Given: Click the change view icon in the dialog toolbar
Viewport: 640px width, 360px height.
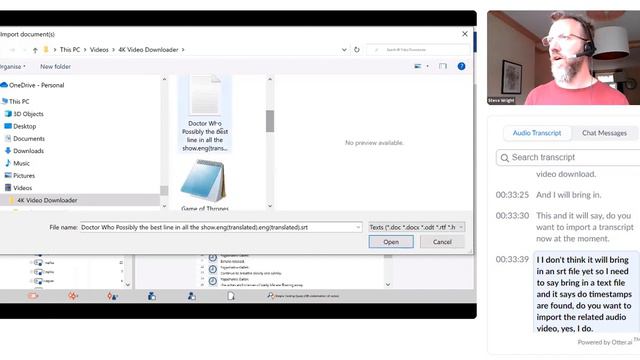Looking at the screenshot, I should click(x=418, y=66).
